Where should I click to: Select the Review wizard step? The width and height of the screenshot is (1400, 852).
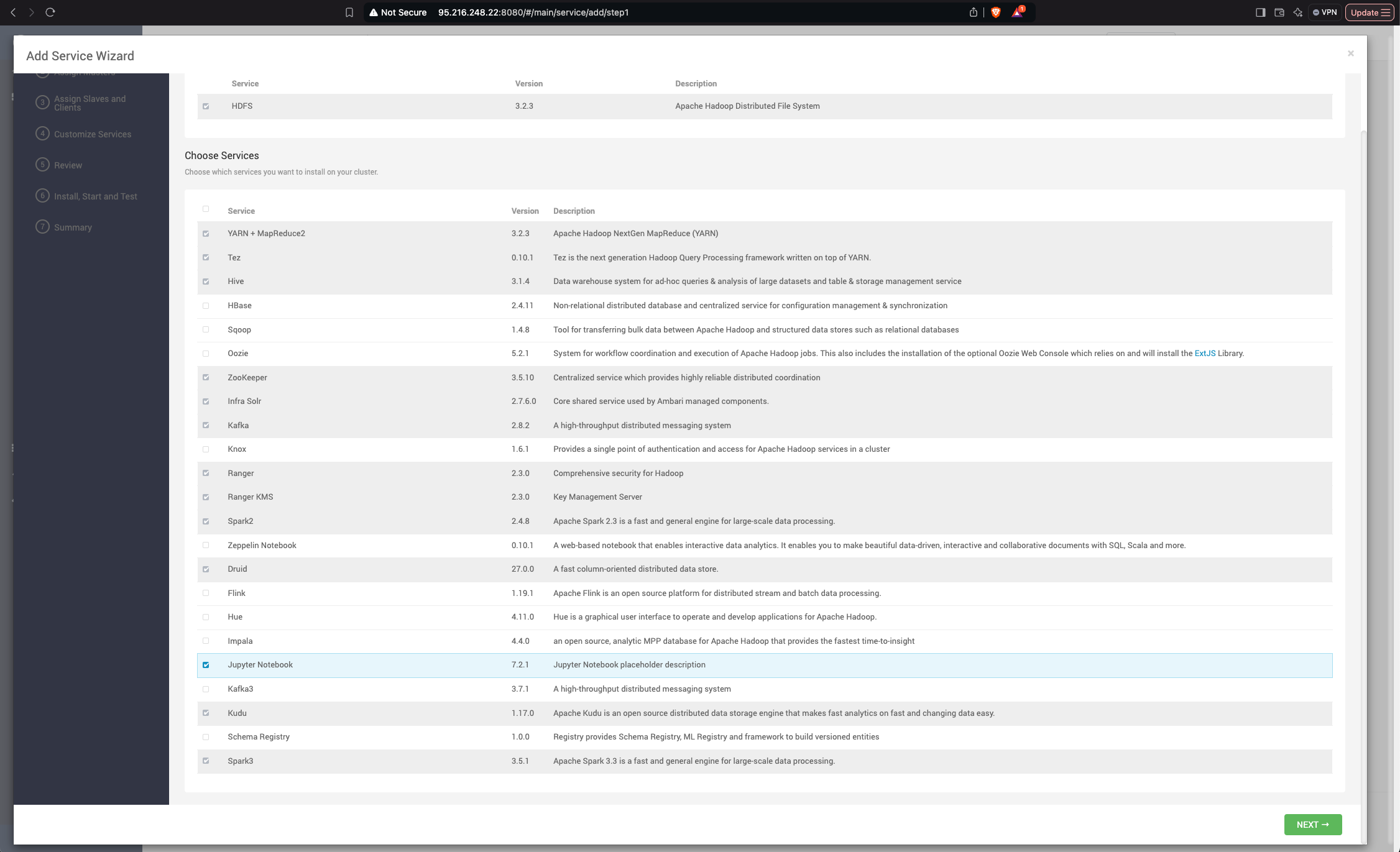click(x=68, y=165)
